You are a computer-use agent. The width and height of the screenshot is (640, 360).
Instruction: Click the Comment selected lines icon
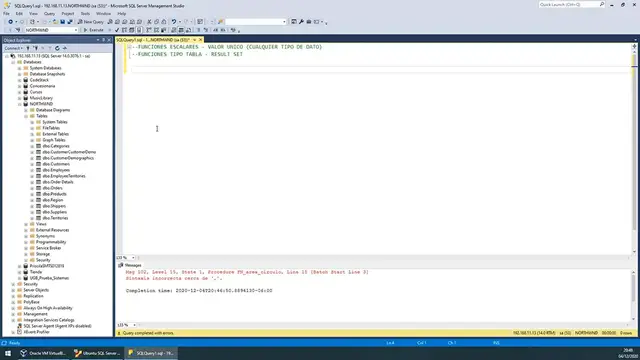coord(198,30)
